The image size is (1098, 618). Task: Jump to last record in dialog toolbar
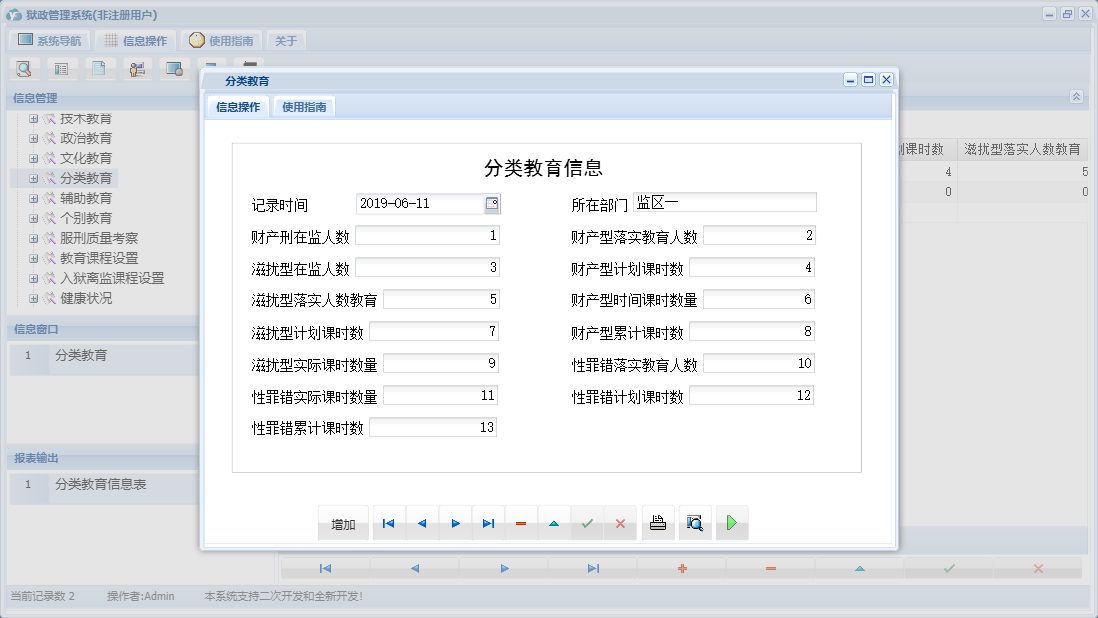click(488, 523)
